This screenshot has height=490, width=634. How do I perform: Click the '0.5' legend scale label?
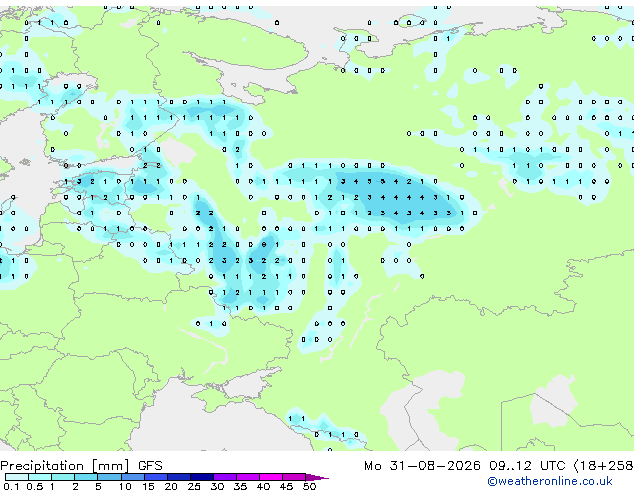point(35,486)
